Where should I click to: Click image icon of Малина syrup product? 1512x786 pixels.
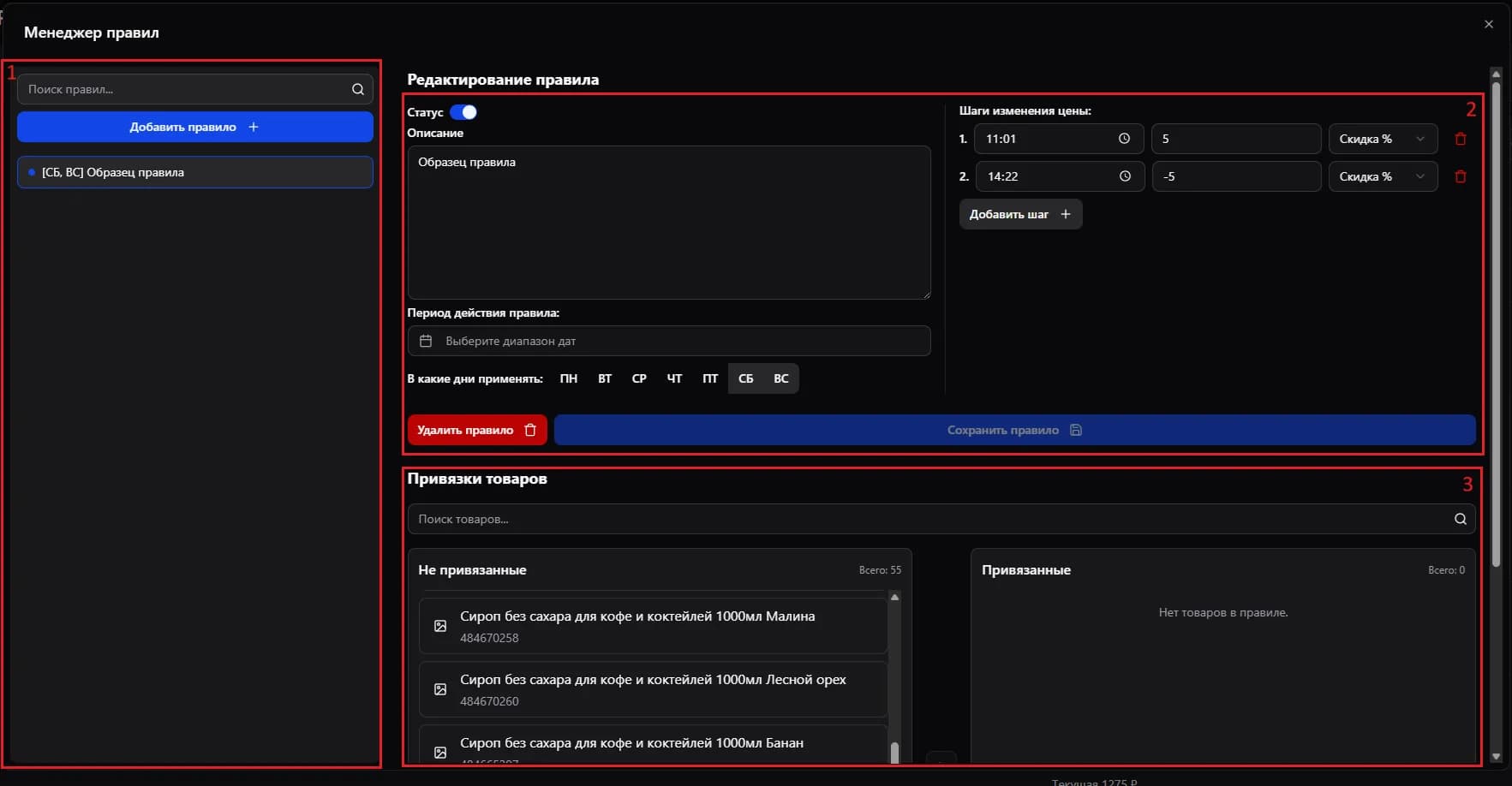pyautogui.click(x=440, y=626)
